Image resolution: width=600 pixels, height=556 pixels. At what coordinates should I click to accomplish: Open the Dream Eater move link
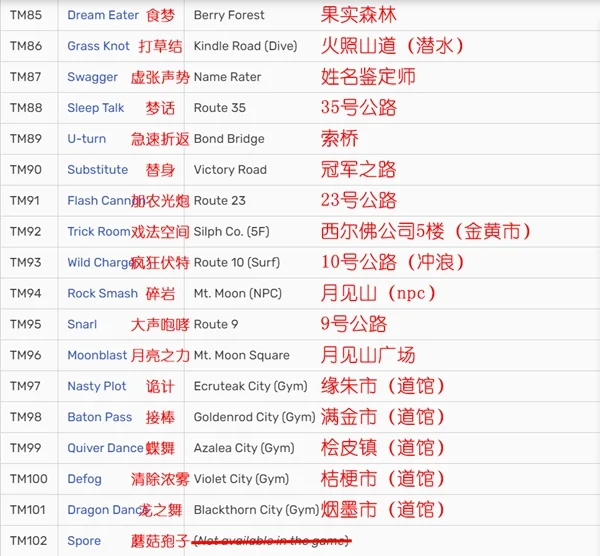(x=103, y=15)
